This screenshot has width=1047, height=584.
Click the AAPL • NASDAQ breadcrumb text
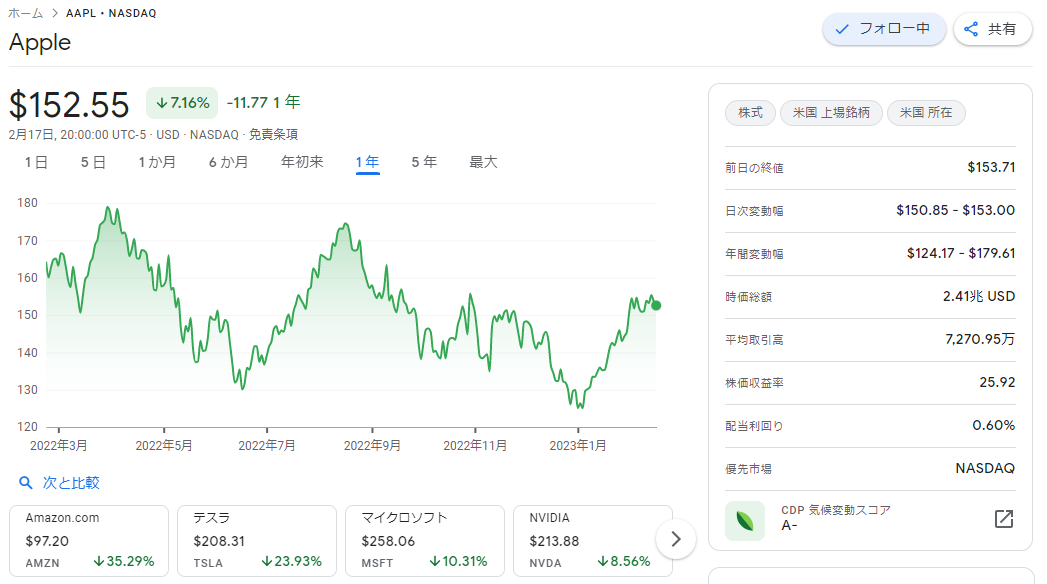click(111, 13)
